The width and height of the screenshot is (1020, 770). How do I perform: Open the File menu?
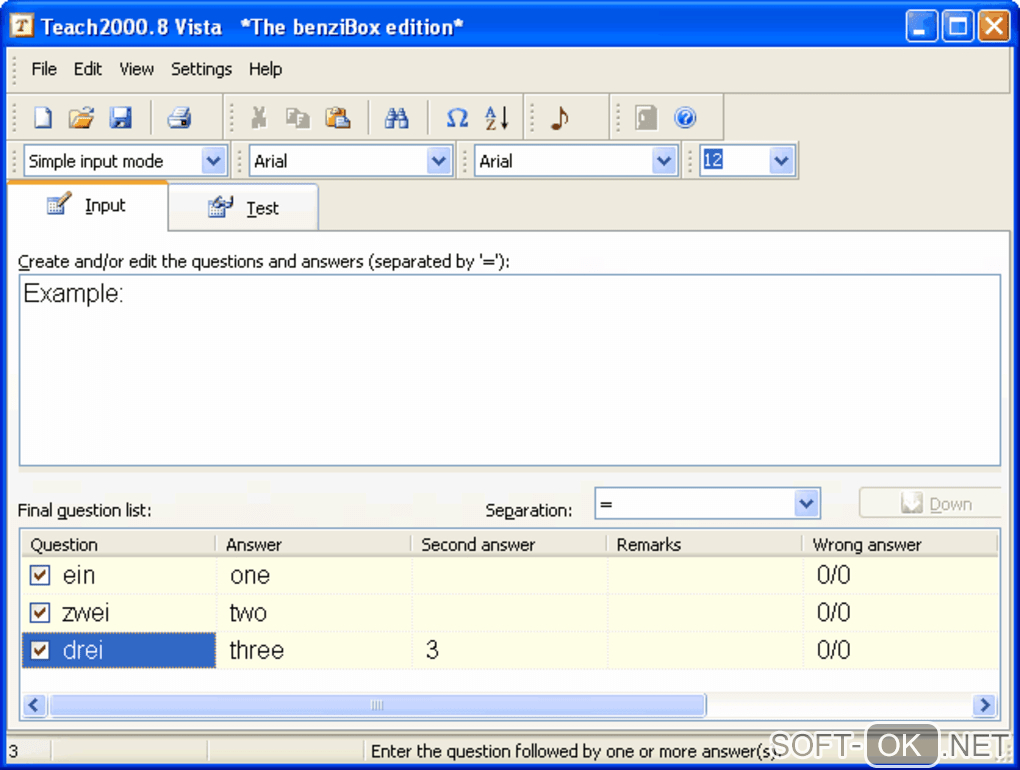point(44,69)
